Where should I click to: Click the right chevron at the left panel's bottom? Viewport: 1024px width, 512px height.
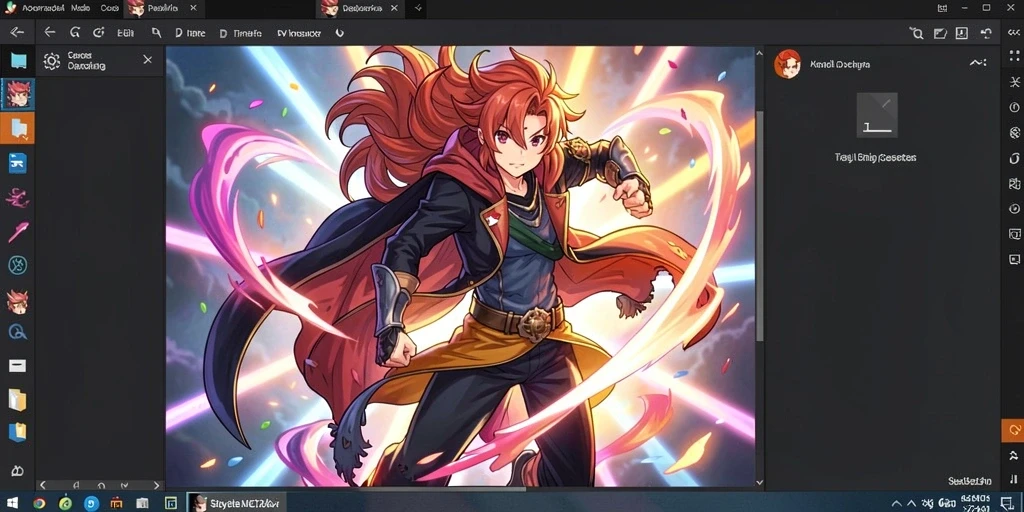coord(157,485)
